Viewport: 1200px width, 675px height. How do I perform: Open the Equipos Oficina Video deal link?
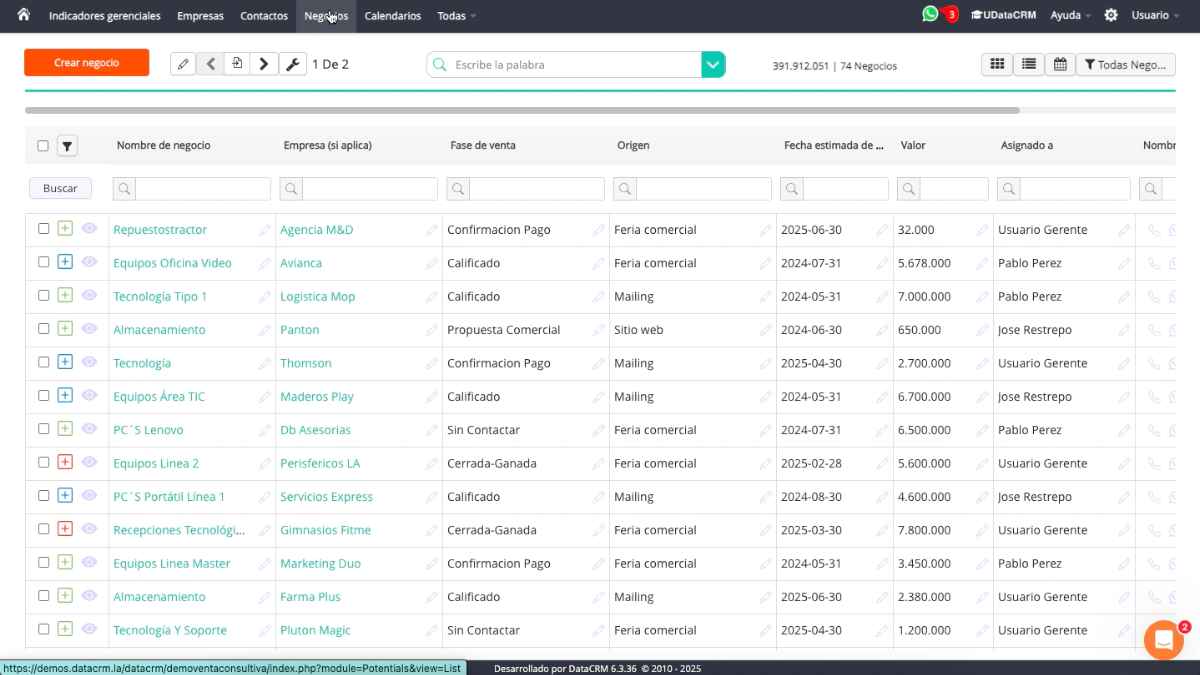tap(172, 263)
